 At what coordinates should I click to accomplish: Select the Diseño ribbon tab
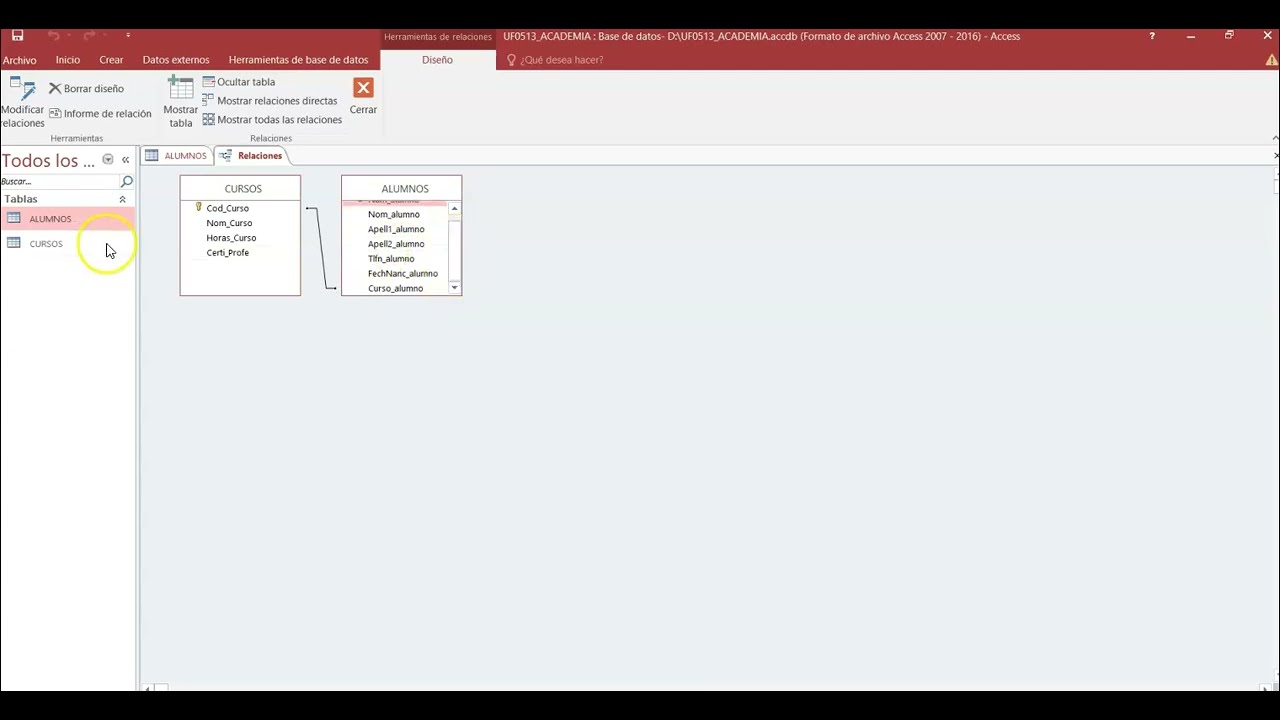pos(437,60)
